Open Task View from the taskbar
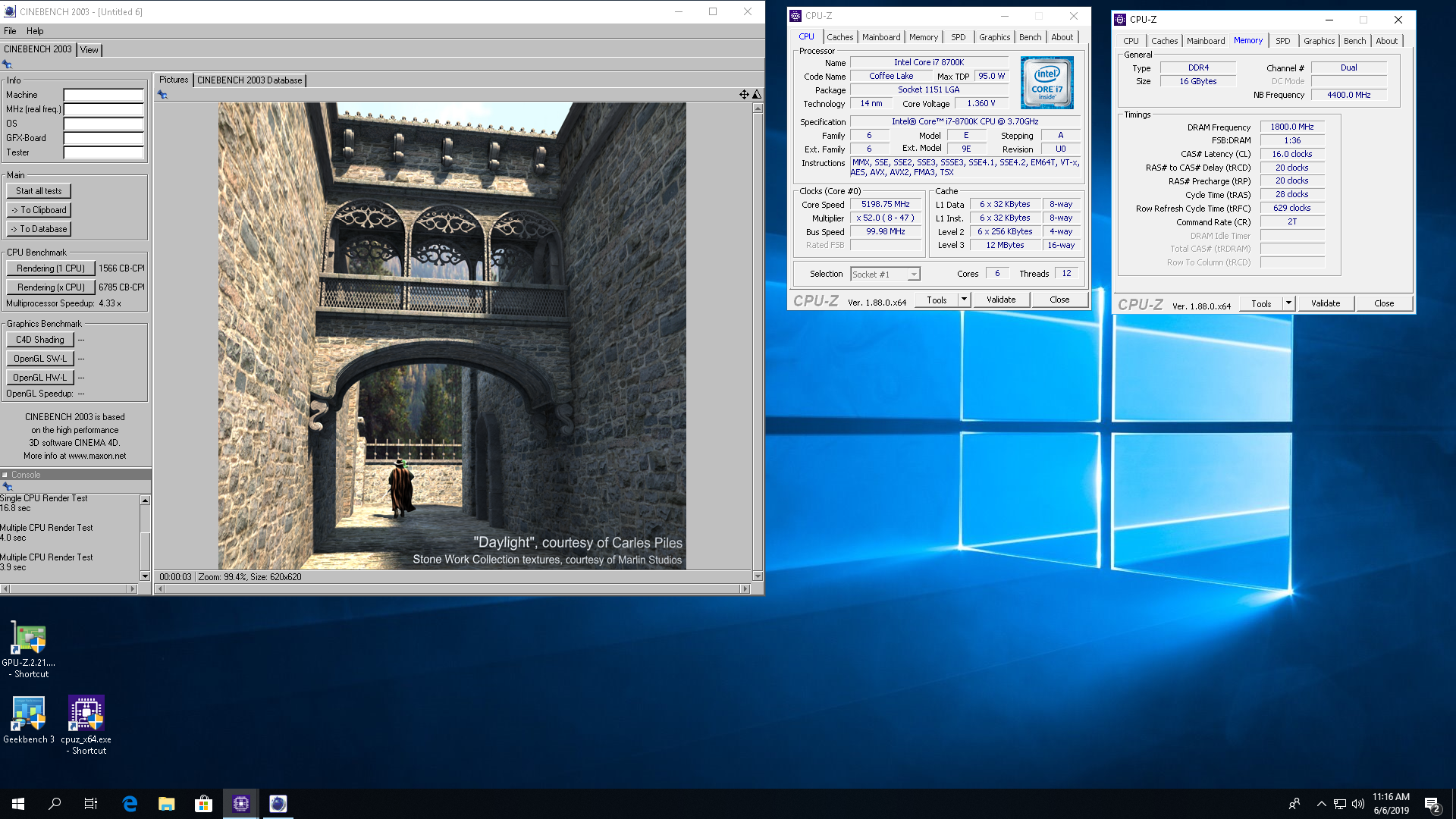This screenshot has width=1456, height=819. [91, 804]
